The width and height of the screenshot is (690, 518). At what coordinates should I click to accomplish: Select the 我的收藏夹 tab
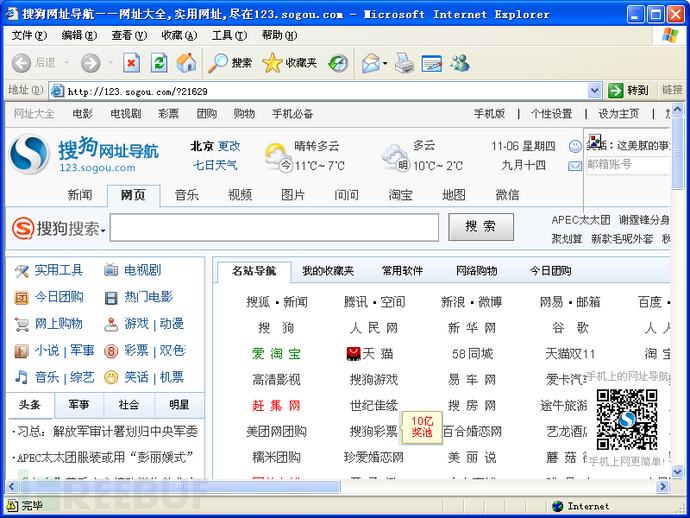click(328, 271)
